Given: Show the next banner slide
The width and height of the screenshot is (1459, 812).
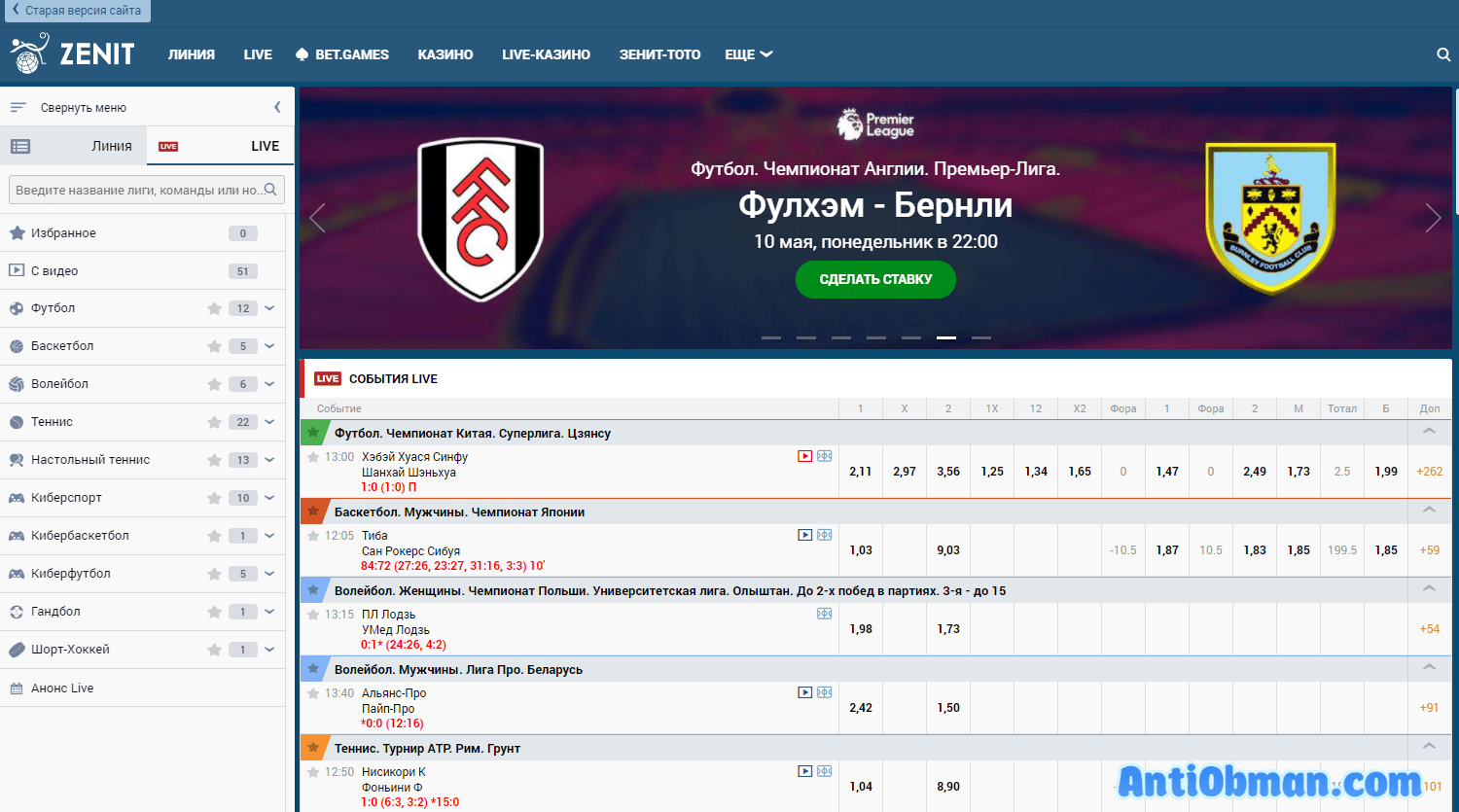Looking at the screenshot, I should [1433, 218].
